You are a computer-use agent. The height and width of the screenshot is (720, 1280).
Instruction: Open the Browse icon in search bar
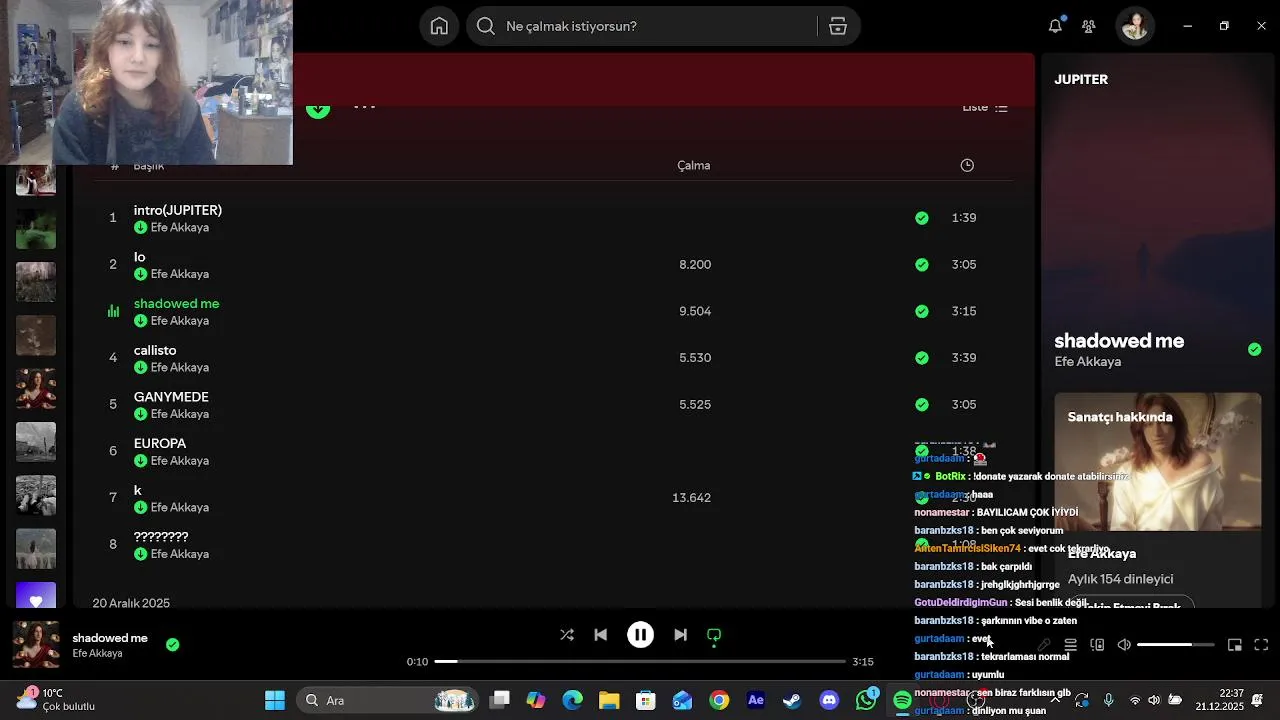[838, 26]
